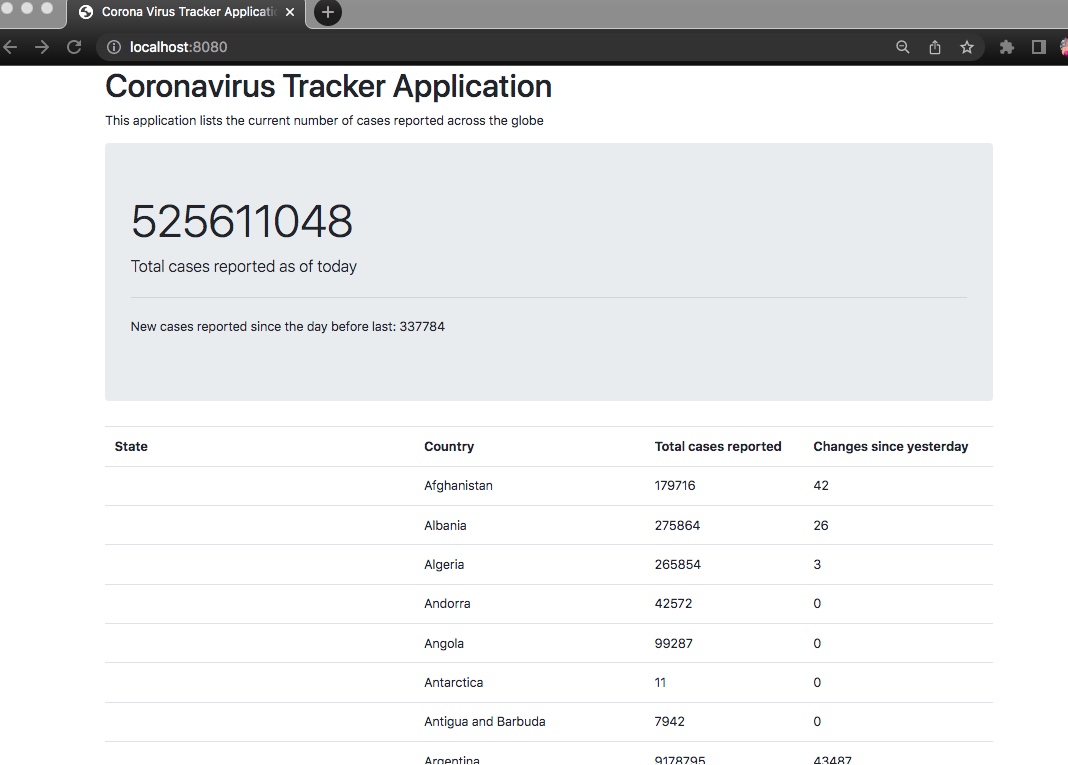Click the 'Total cases reported as of today' text

point(244,266)
